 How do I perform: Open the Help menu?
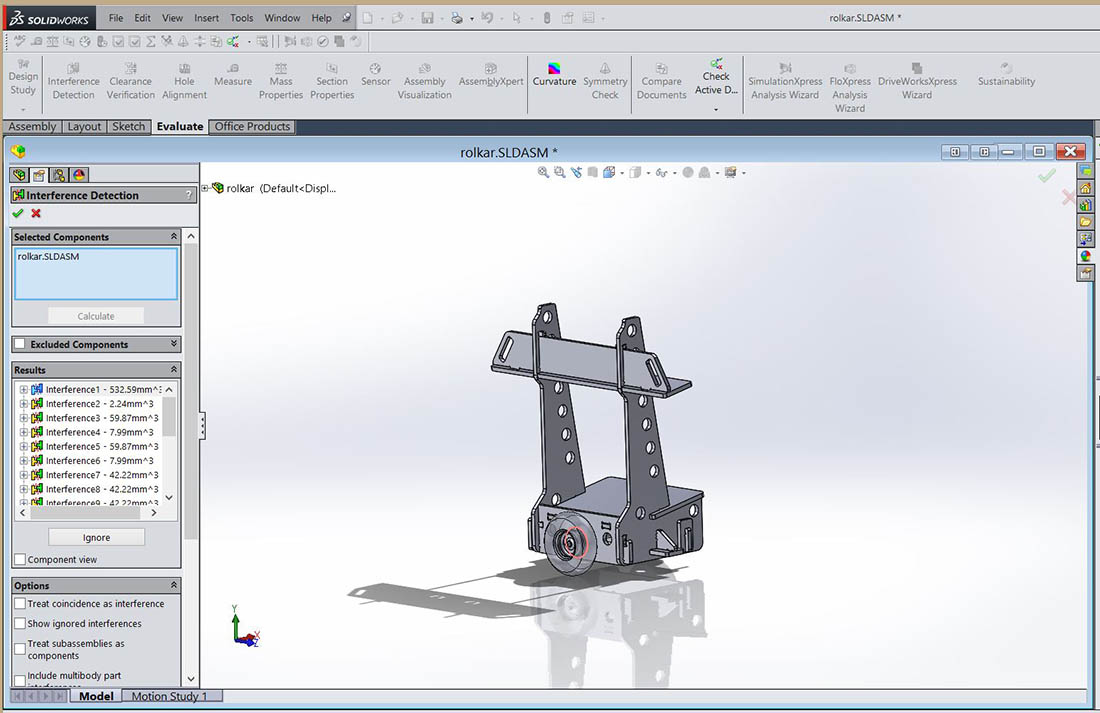point(321,18)
